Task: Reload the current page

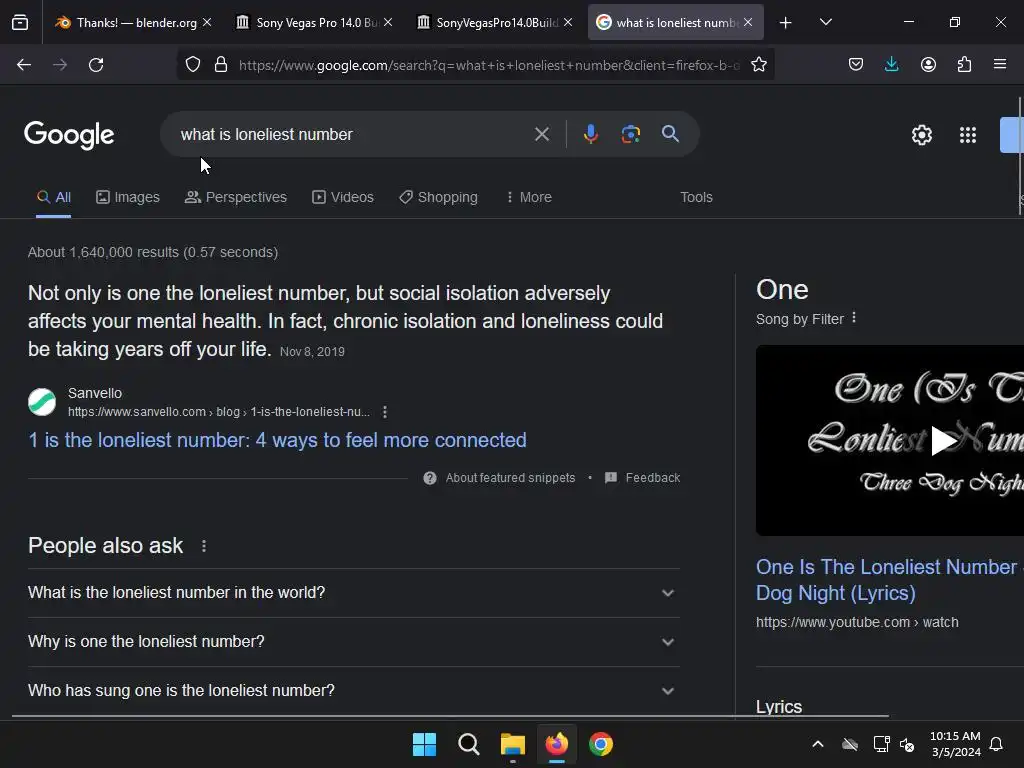Action: (x=96, y=65)
